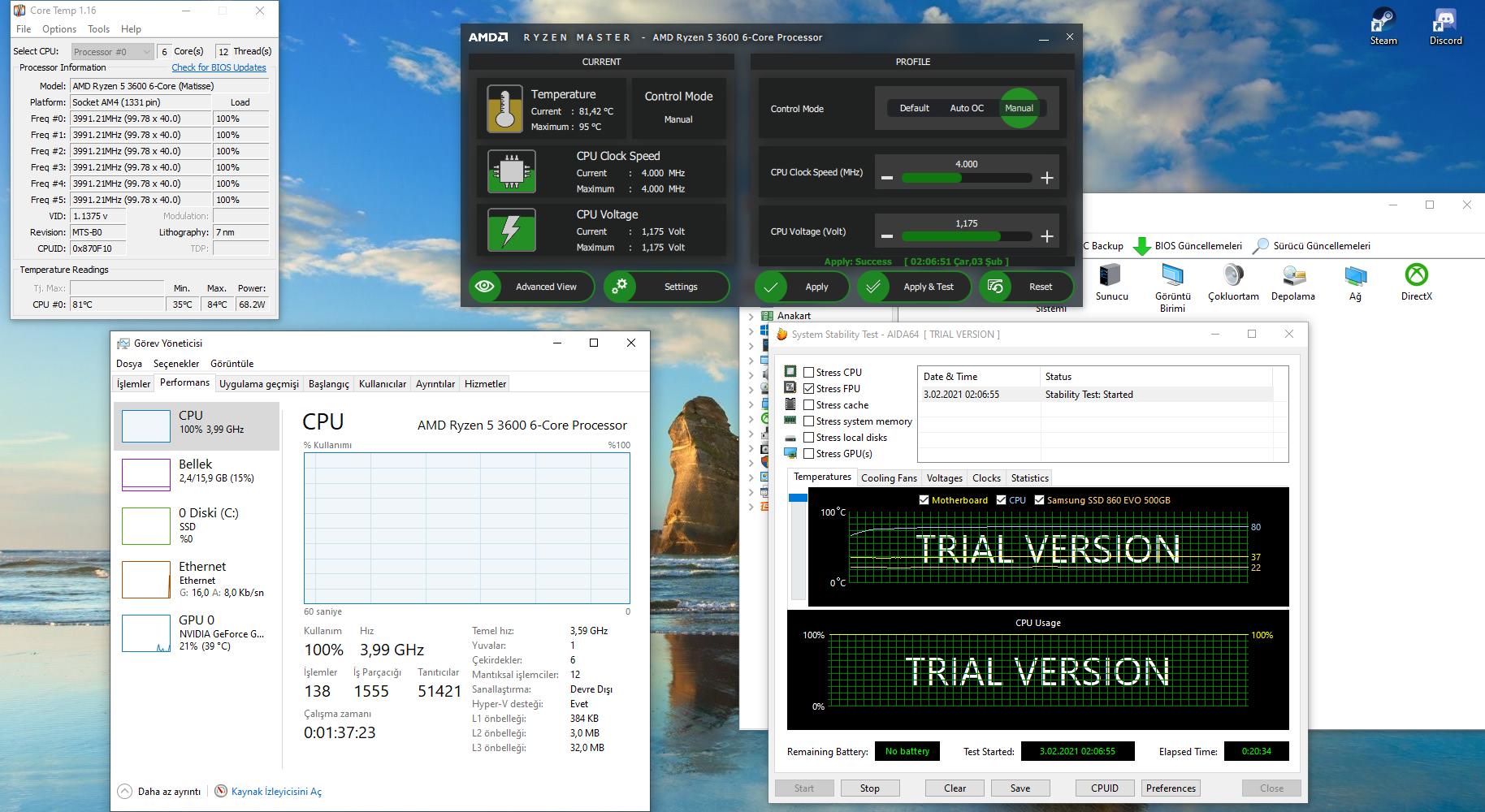
Task: Click the Task Manager title bar icon
Action: pyautogui.click(x=123, y=343)
